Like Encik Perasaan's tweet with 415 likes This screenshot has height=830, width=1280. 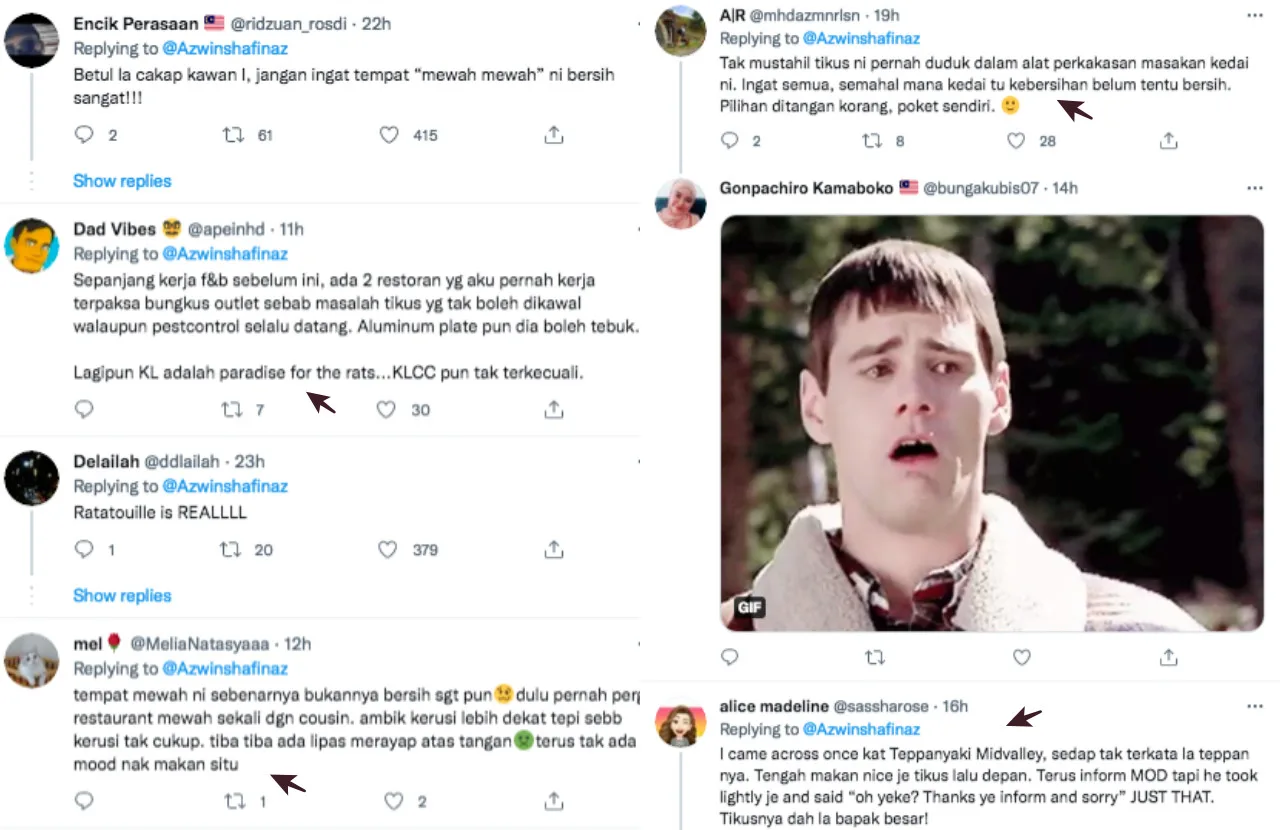tap(389, 135)
